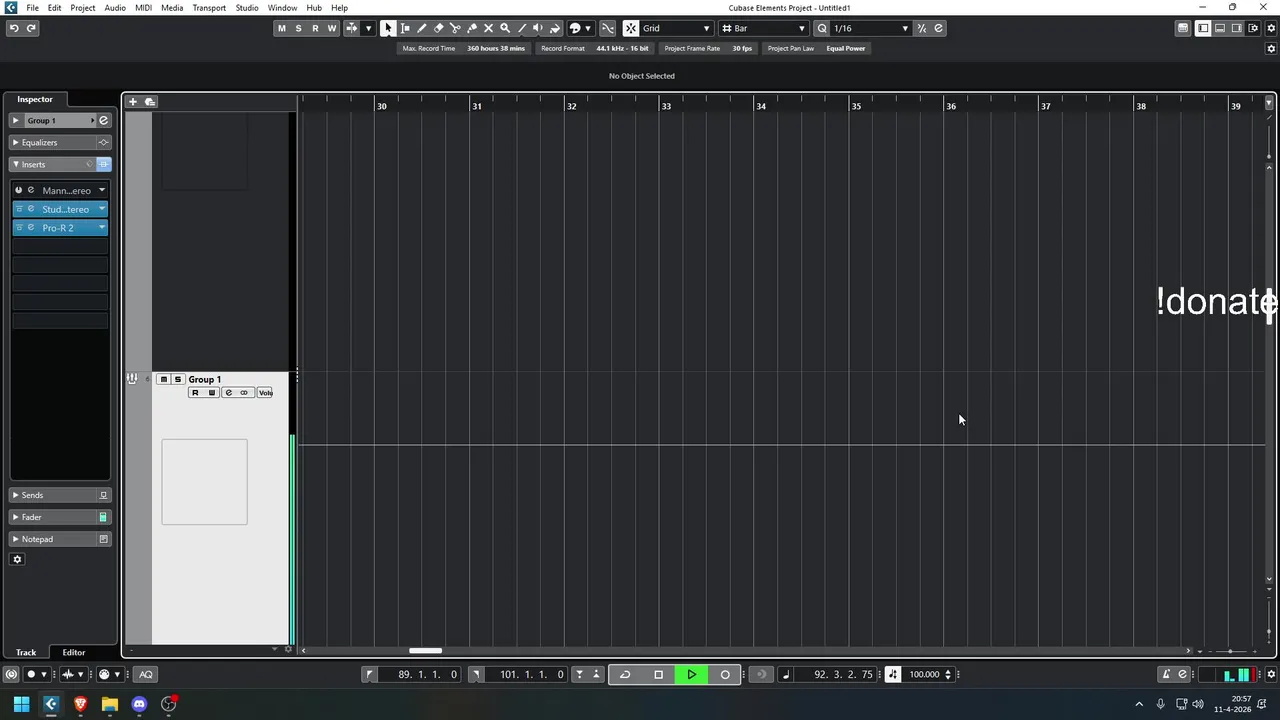
Task: Open Windows Start menu
Action: [x=21, y=704]
